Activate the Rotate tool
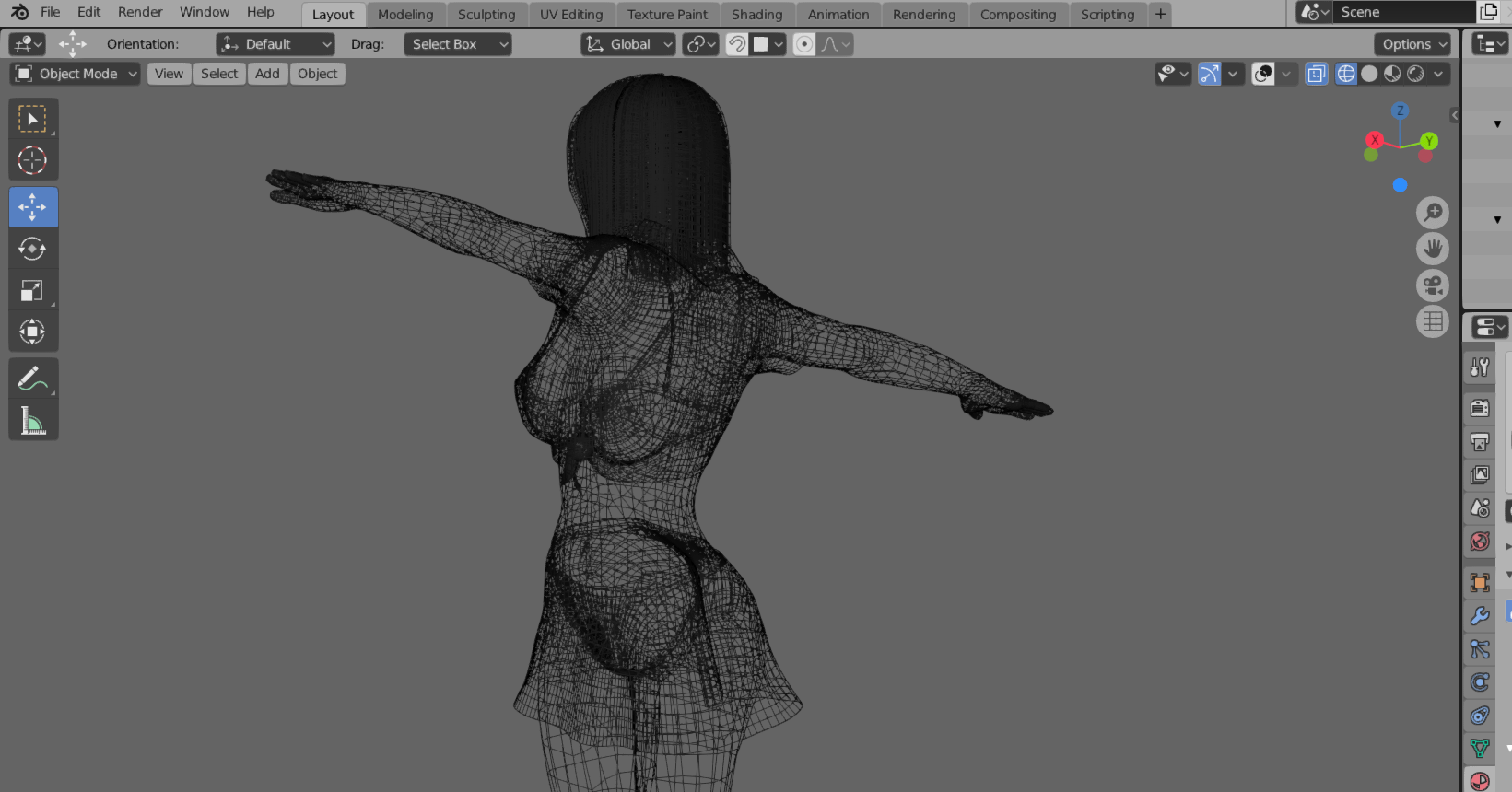 (x=32, y=249)
